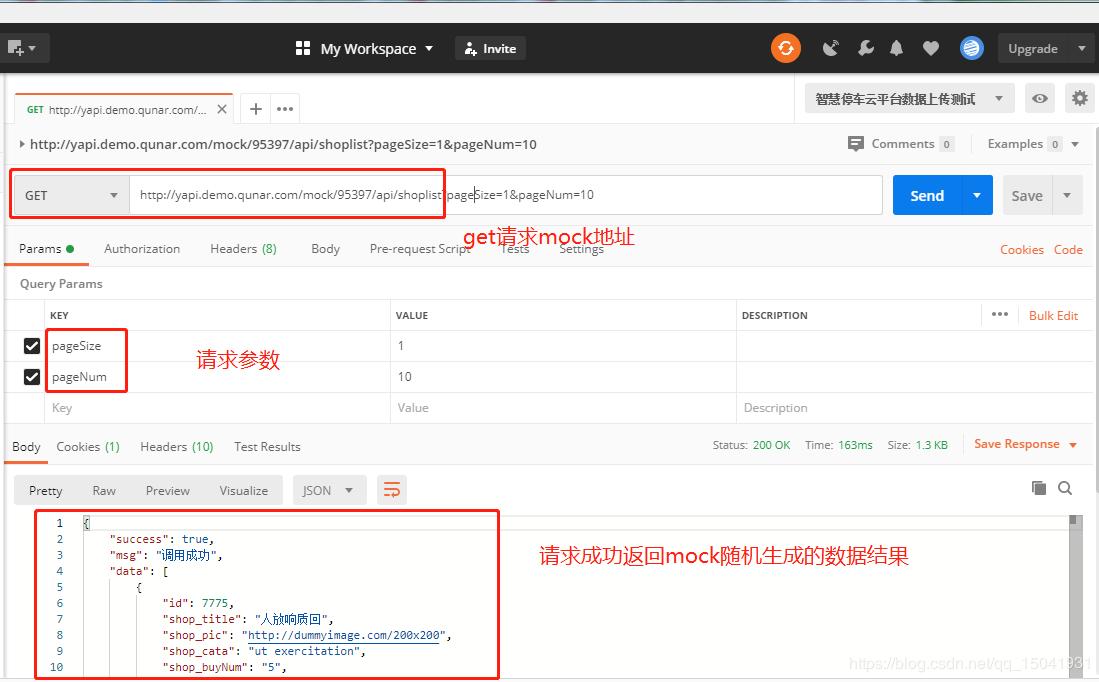This screenshot has width=1099, height=682.
Task: Open the Sync icon in the header
Action: pyautogui.click(x=786, y=47)
